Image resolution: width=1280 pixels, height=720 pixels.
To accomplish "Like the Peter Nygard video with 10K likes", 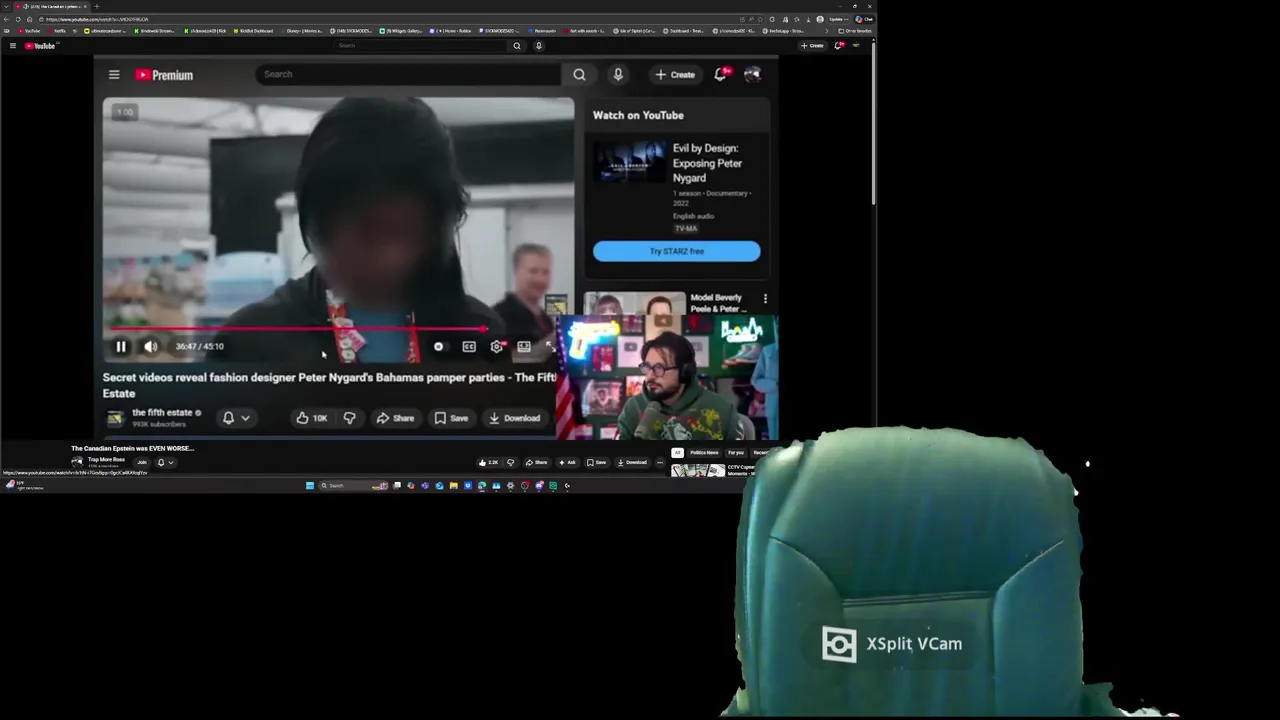I will tap(311, 418).
